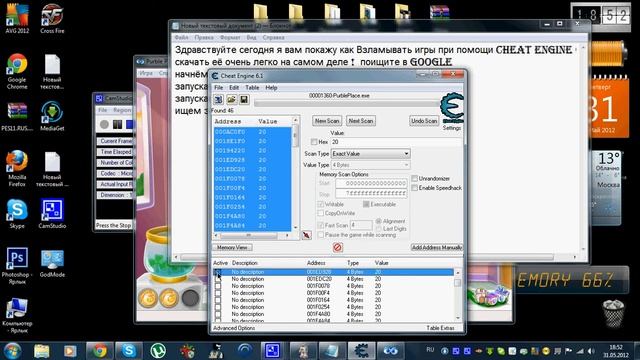The width and height of the screenshot is (640, 360).
Task: Click the save floppy disk icon in Cheat Engine
Action: pos(244,99)
